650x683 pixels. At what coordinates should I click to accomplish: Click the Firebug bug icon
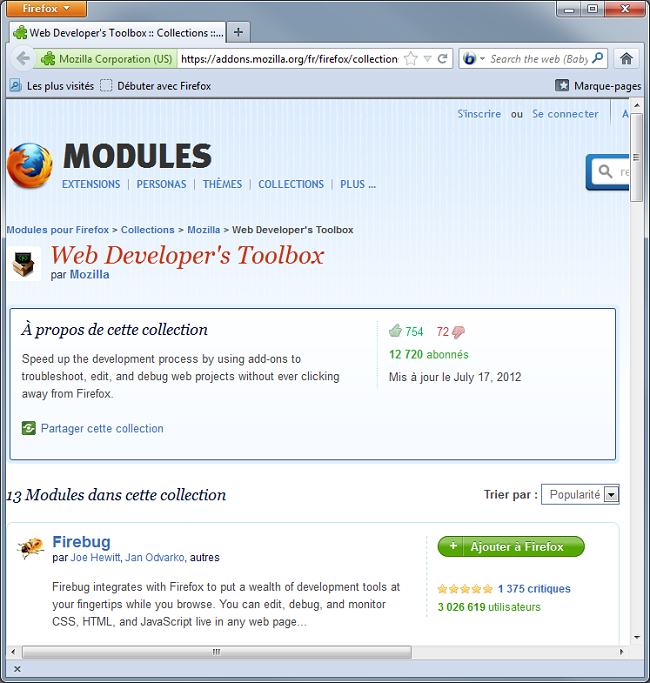pos(30,547)
